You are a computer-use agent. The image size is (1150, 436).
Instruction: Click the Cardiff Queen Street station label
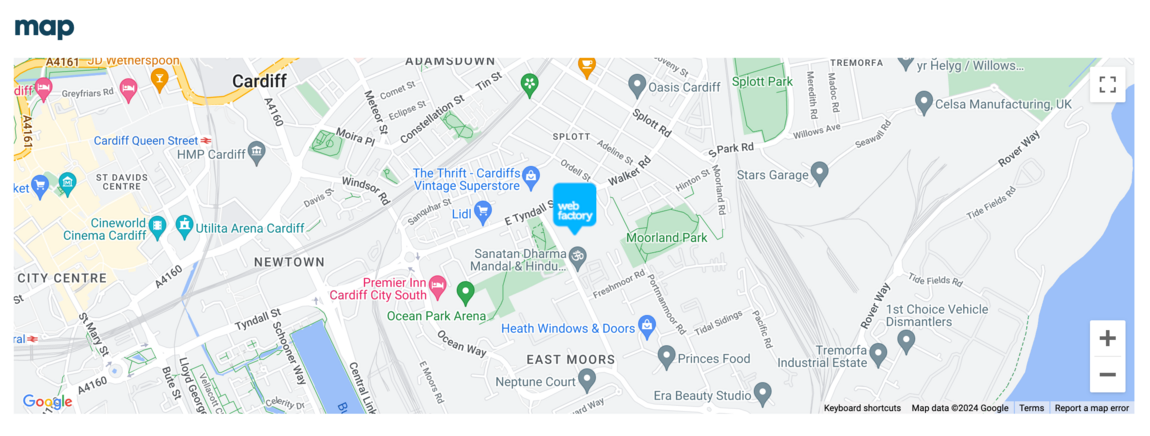click(x=146, y=140)
